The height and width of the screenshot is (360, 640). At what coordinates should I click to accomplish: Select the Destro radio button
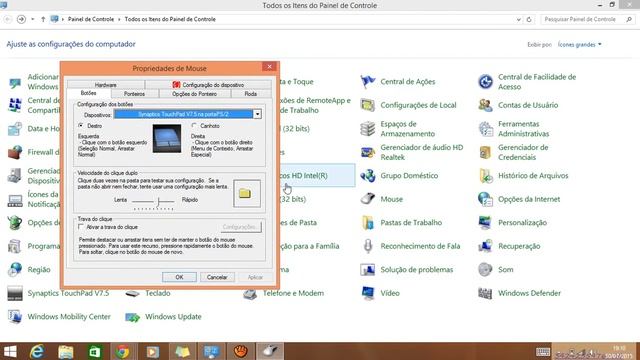point(81,126)
